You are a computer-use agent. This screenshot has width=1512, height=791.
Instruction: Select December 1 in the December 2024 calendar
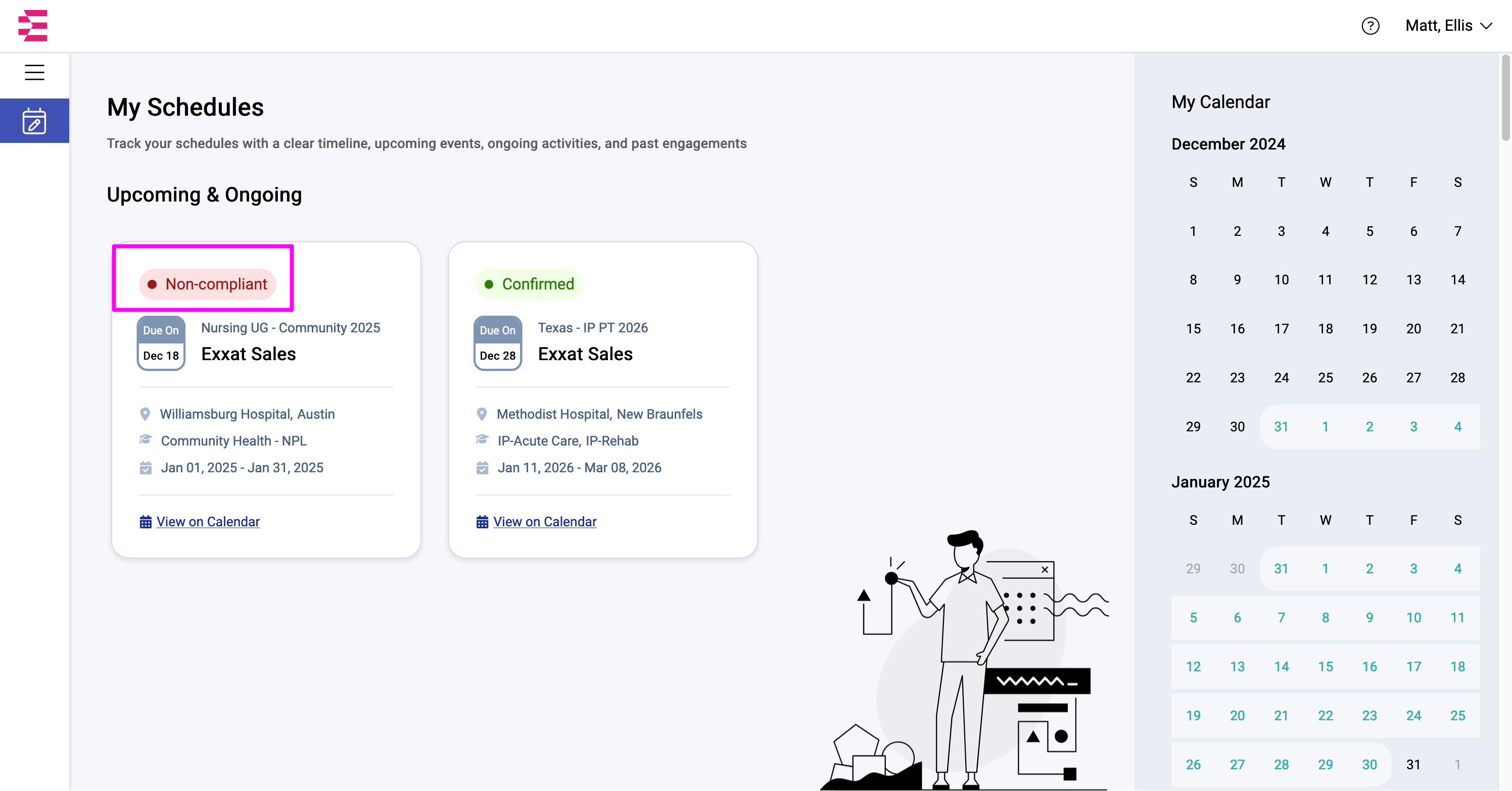tap(1193, 231)
